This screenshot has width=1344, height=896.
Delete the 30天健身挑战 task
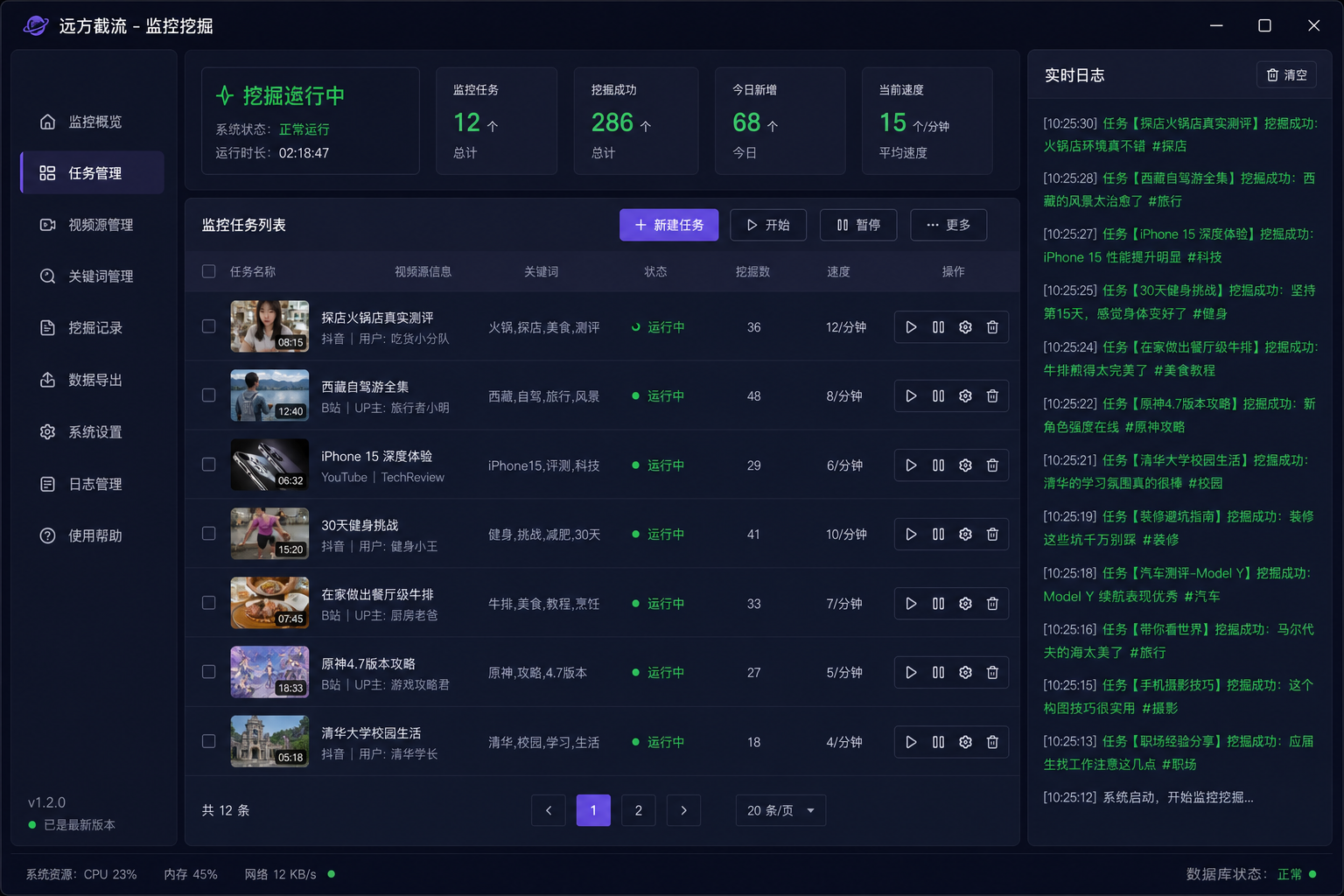pyautogui.click(x=992, y=535)
